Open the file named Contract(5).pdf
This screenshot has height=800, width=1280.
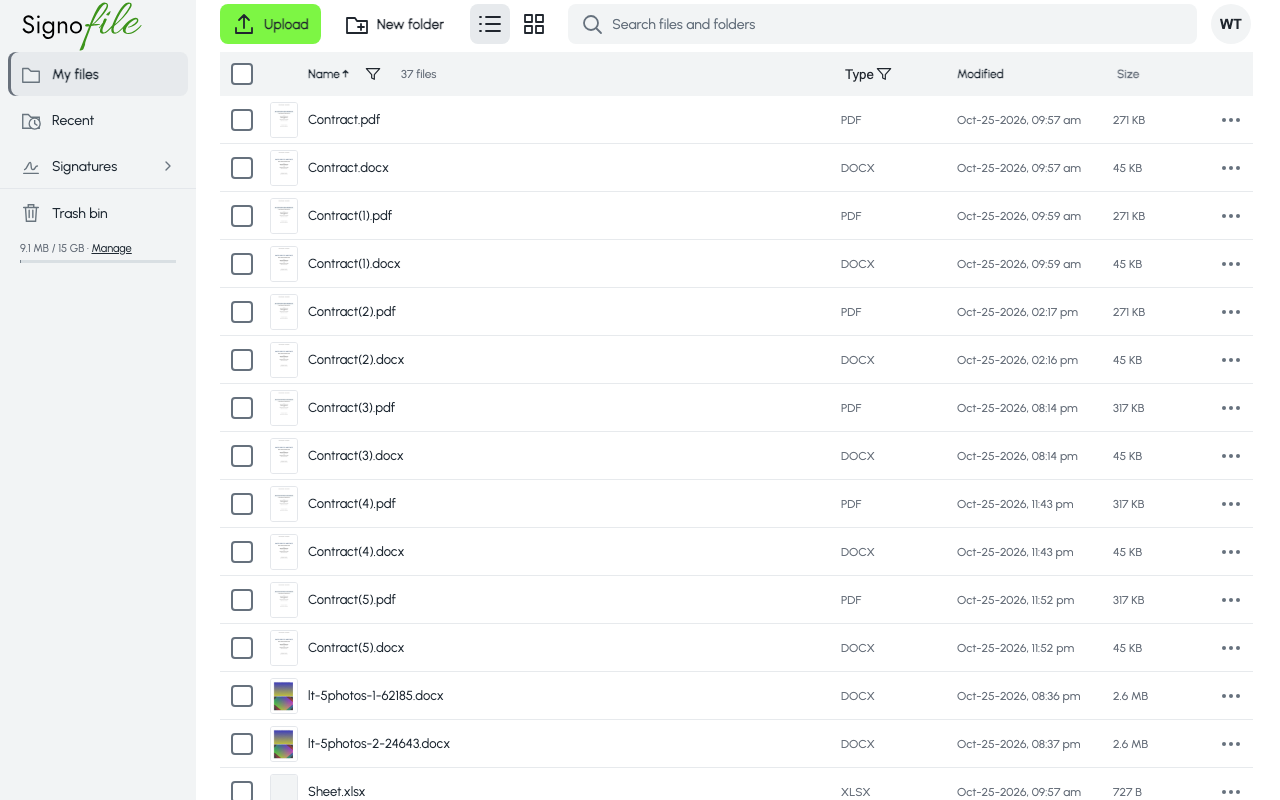[x=352, y=600]
